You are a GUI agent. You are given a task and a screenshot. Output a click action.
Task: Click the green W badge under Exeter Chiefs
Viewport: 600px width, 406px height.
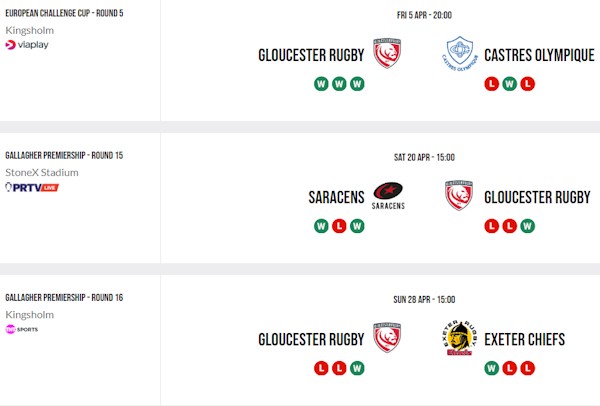(x=491, y=368)
